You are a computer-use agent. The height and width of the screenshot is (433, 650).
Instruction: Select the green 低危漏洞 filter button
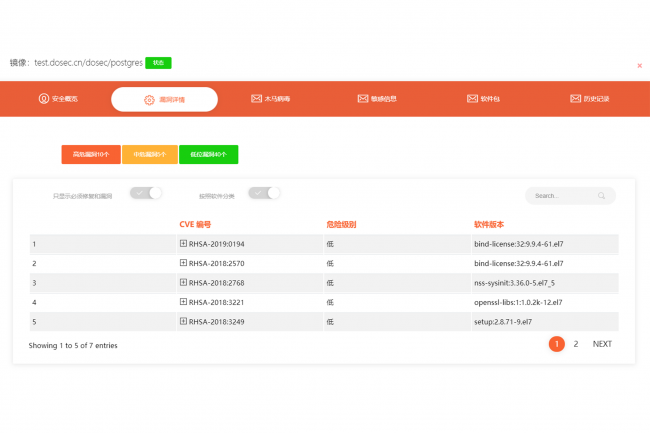click(208, 154)
